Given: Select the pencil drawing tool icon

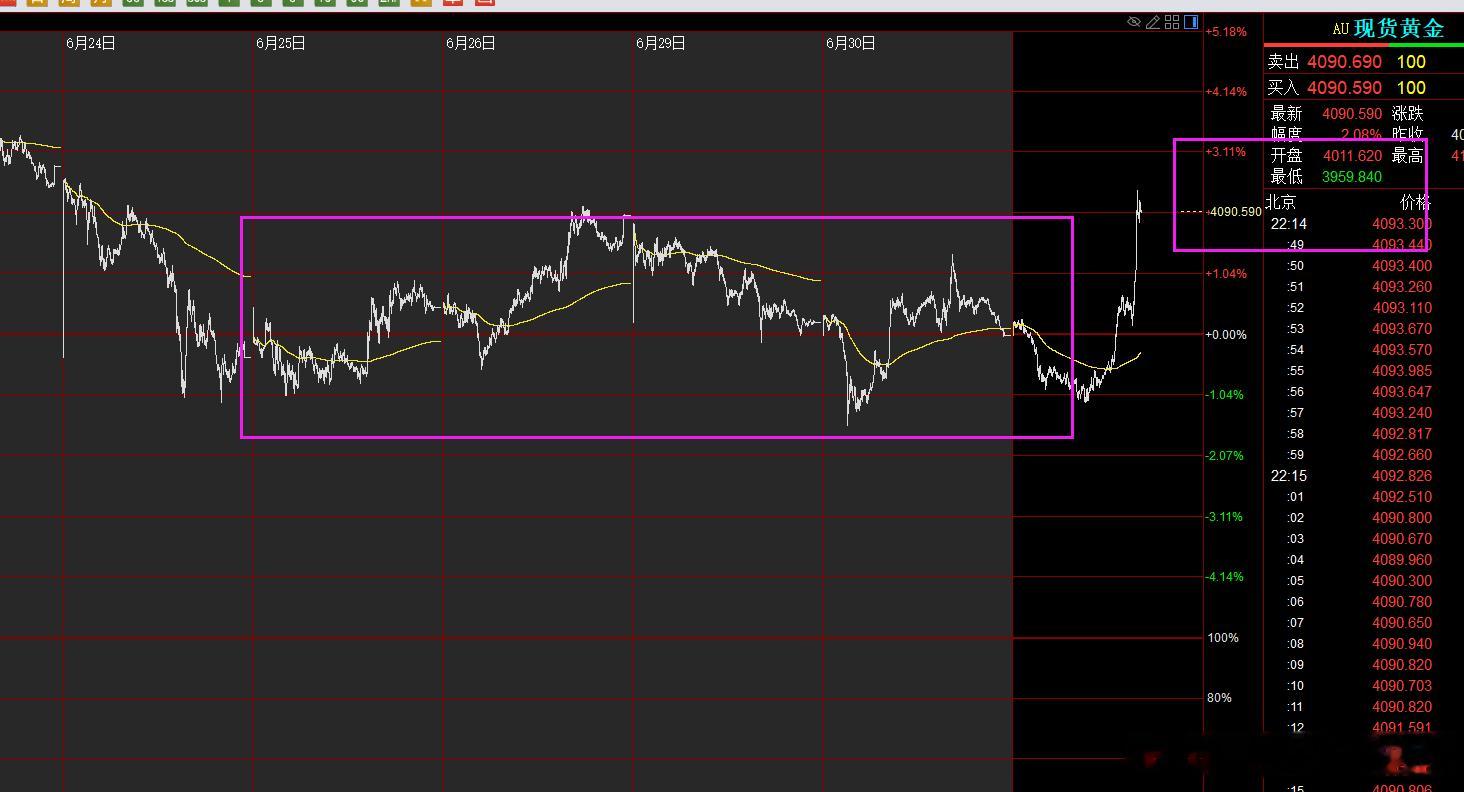Looking at the screenshot, I should pyautogui.click(x=1153, y=22).
